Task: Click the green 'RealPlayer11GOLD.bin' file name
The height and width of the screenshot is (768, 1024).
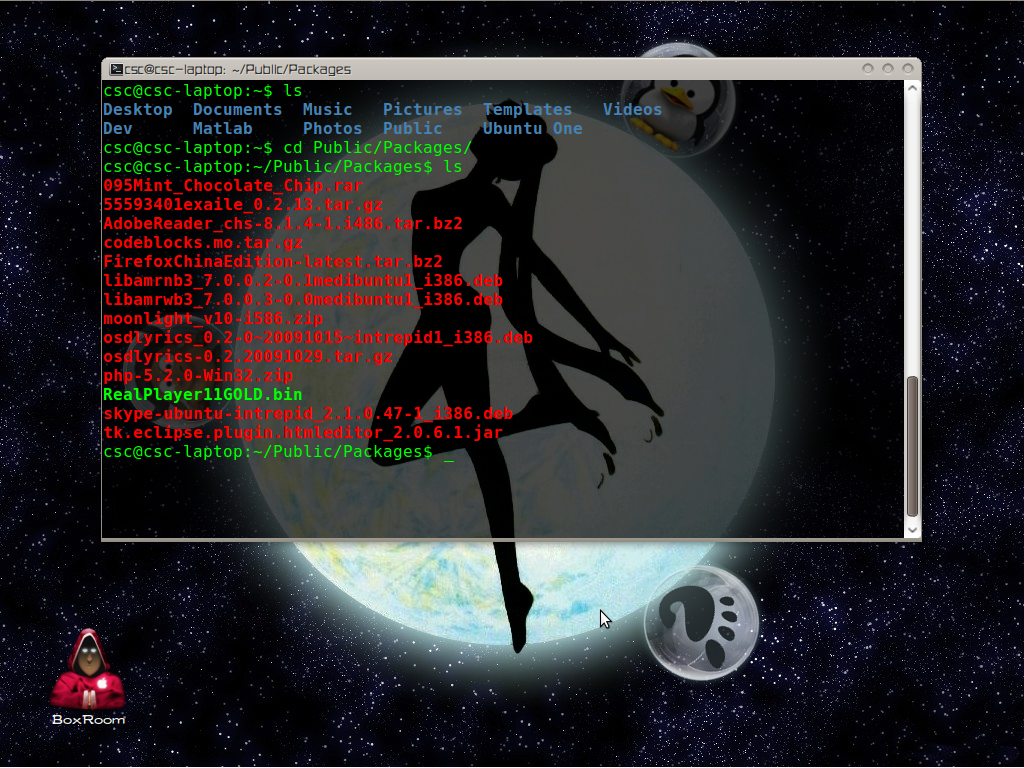Action: click(x=203, y=394)
